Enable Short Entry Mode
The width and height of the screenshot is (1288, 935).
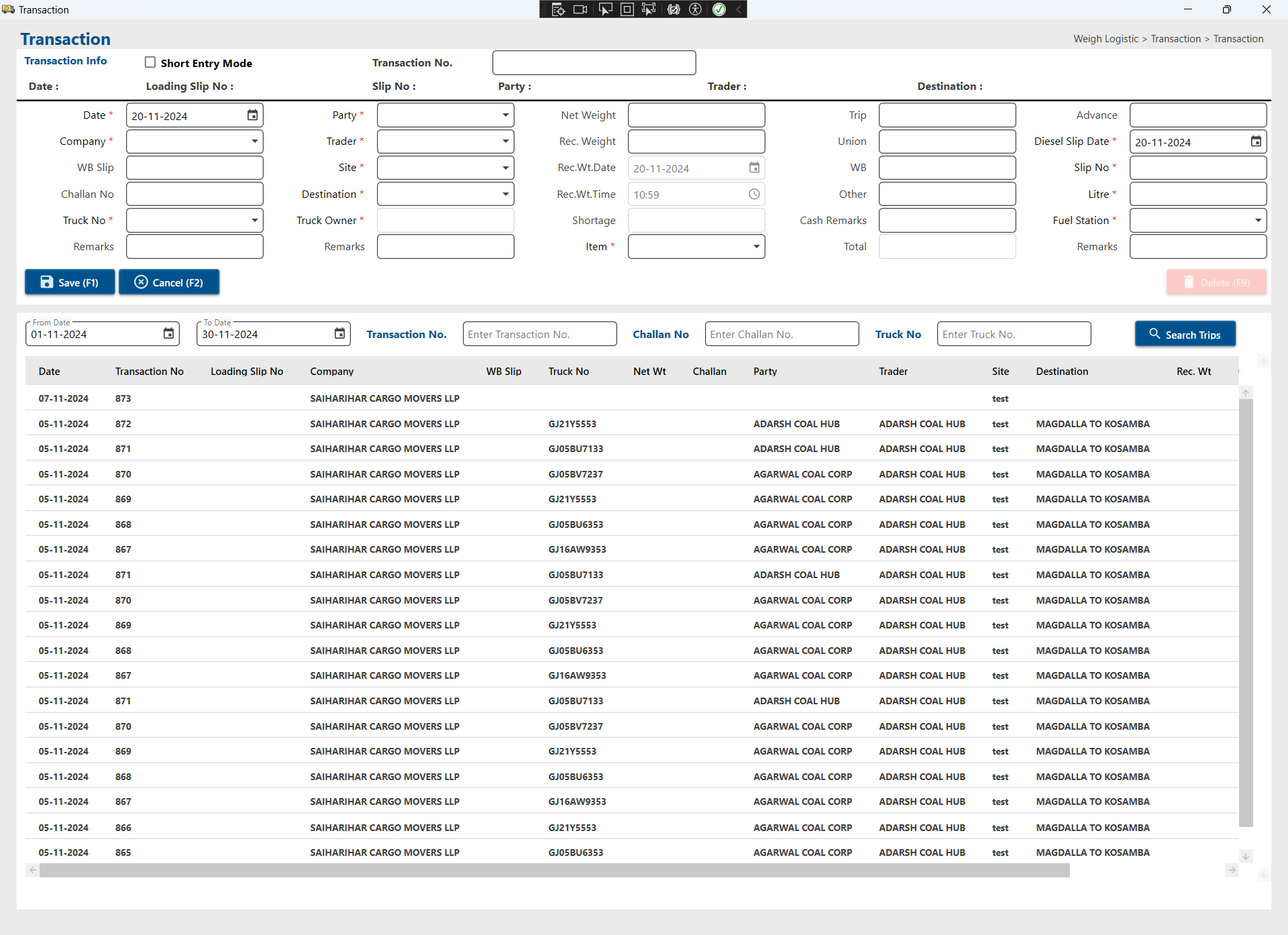pos(150,62)
